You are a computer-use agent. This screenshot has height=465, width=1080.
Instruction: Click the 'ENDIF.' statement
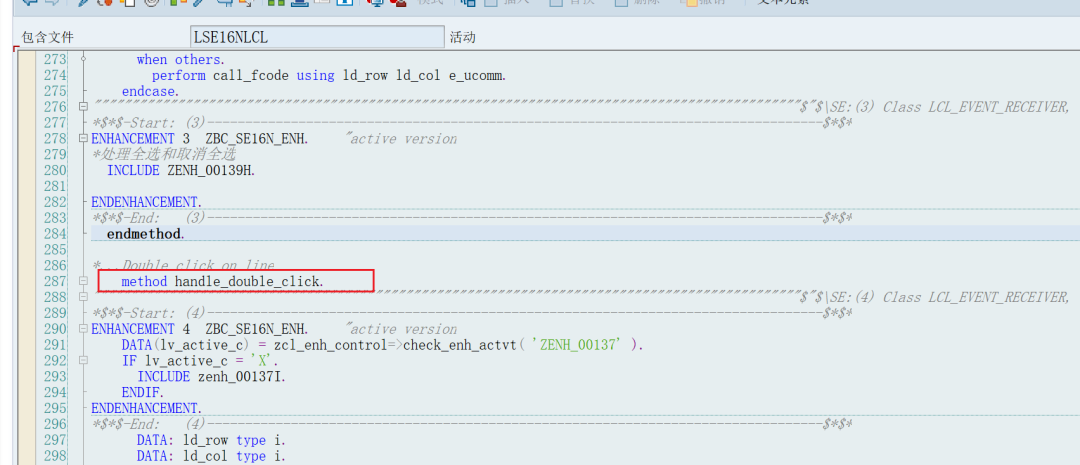(x=143, y=392)
